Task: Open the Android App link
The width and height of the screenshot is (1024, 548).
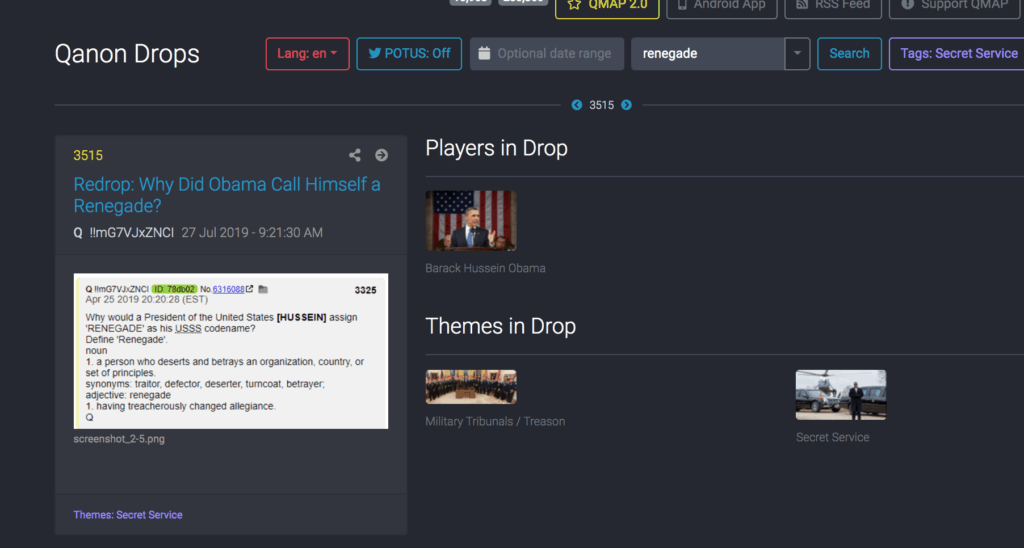Action: pos(720,6)
